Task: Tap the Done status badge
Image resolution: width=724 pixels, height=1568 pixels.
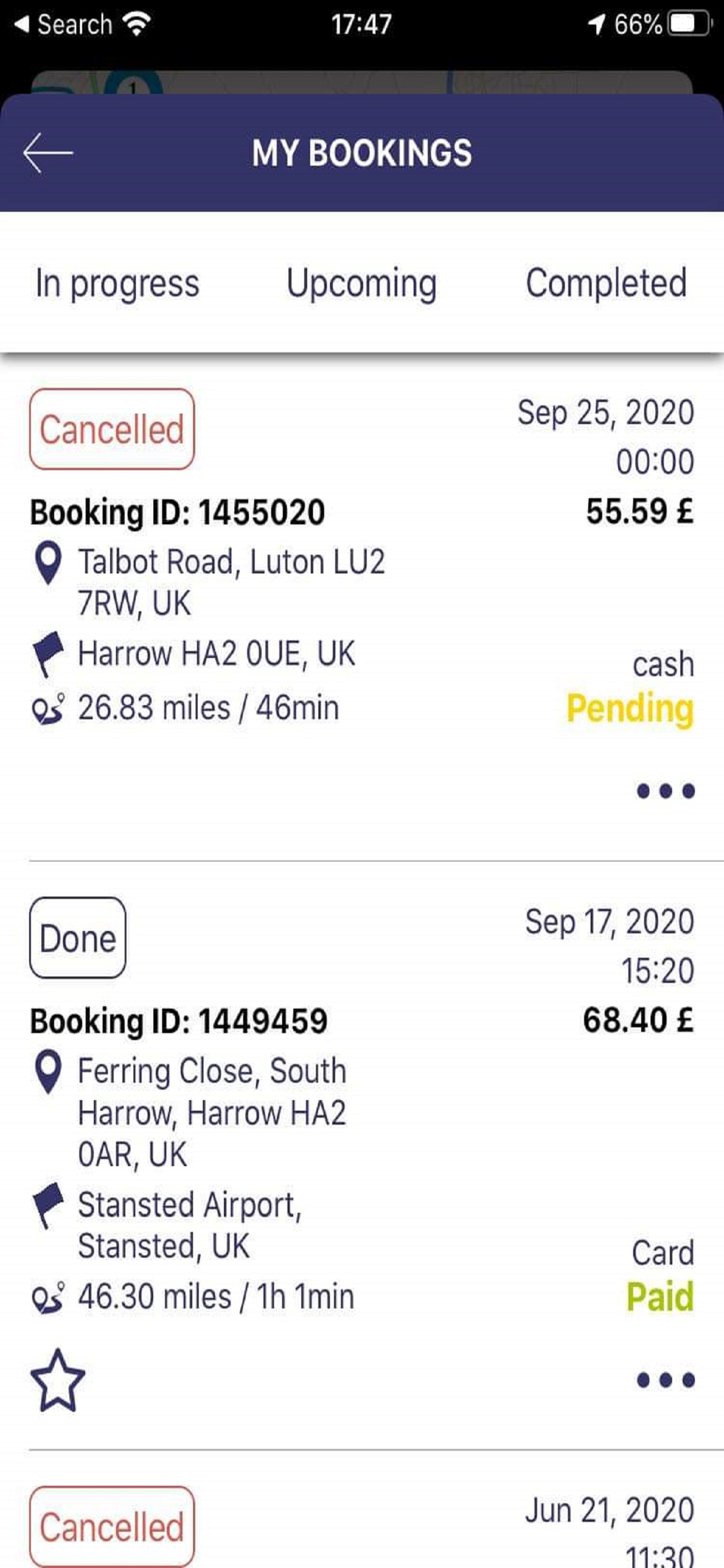Action: coord(78,938)
